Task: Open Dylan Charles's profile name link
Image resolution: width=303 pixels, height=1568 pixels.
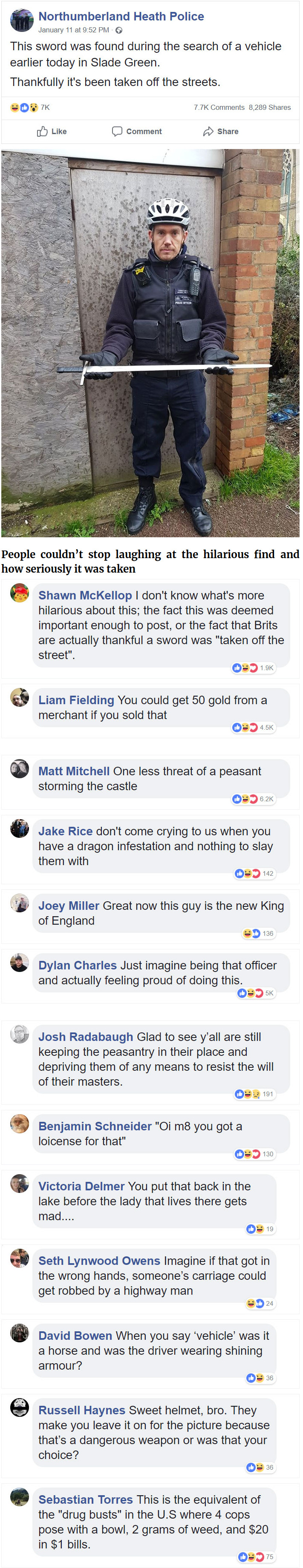Action: click(x=78, y=966)
